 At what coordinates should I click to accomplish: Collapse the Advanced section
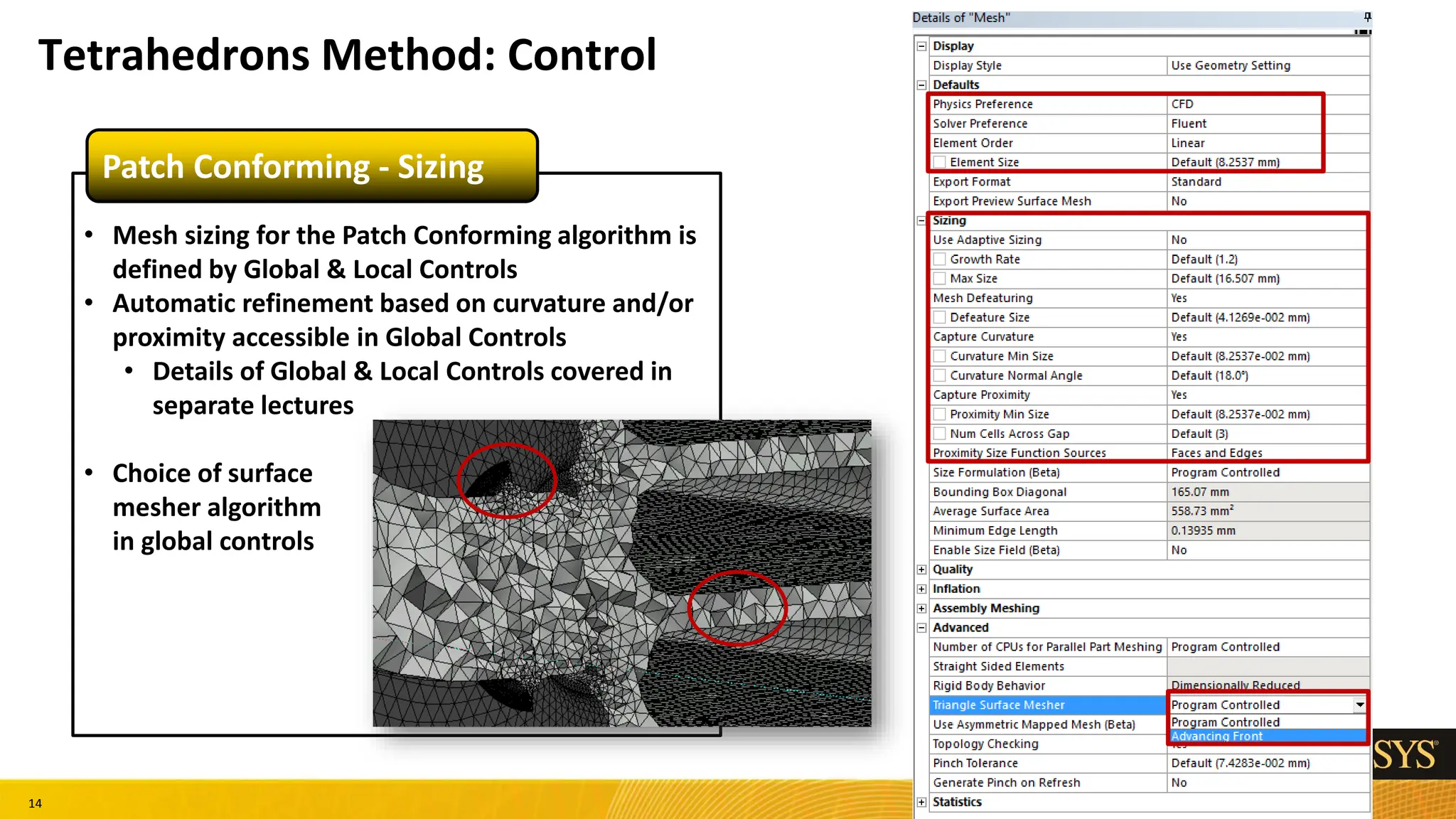pos(921,628)
